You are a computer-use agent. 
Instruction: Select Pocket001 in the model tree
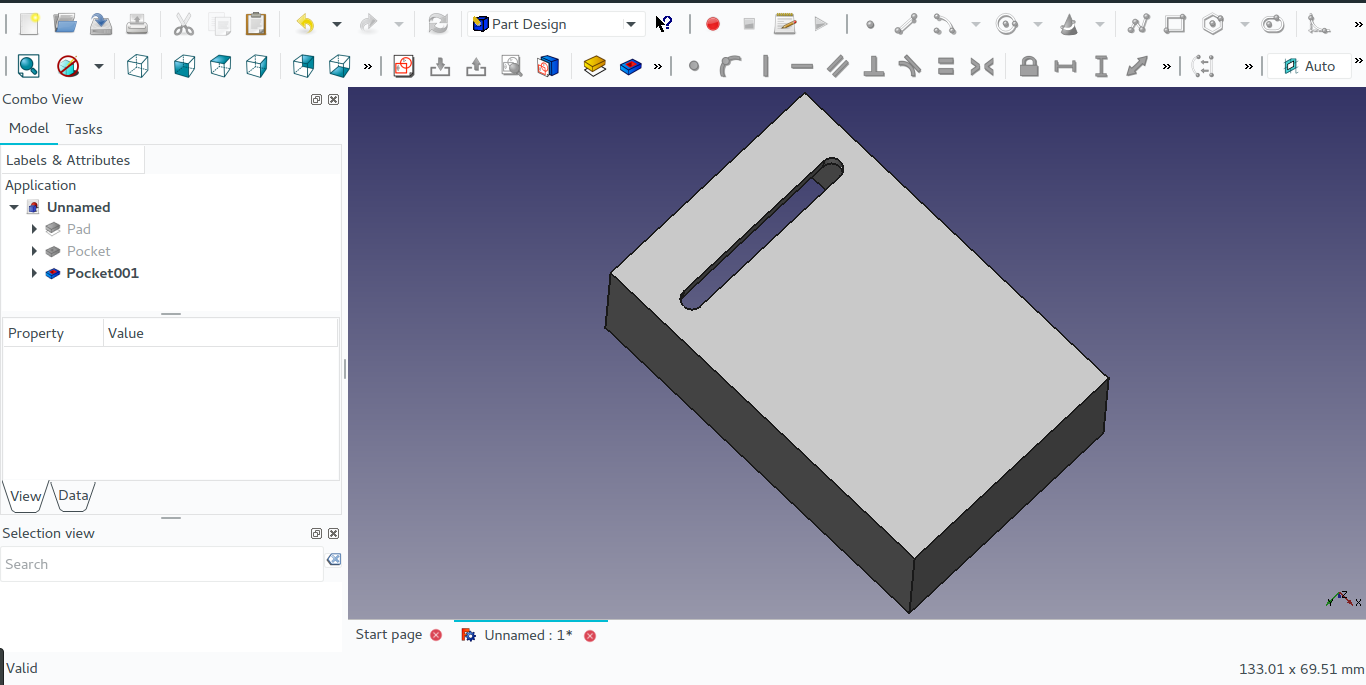[102, 273]
